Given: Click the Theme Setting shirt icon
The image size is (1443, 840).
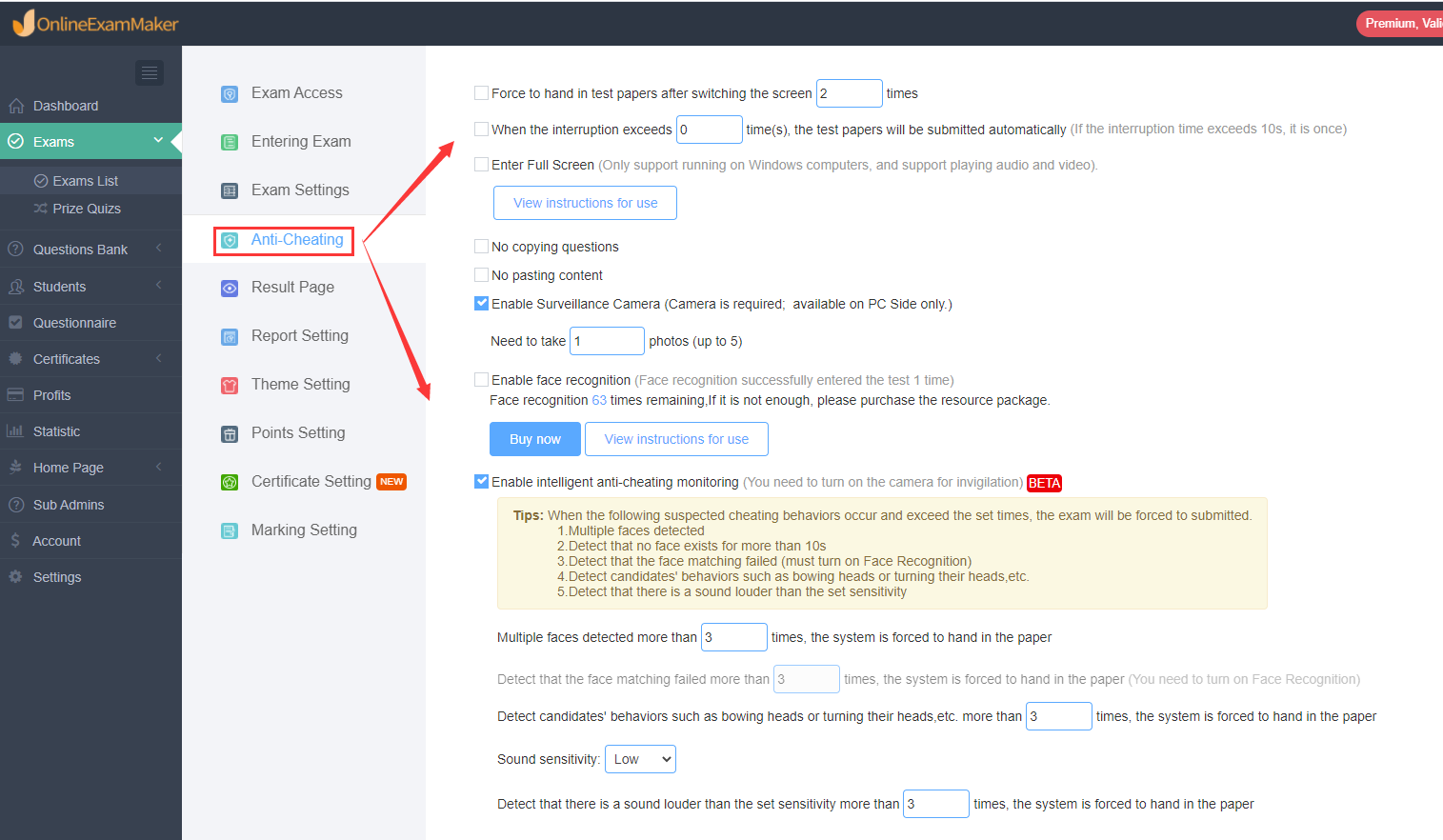Looking at the screenshot, I should pos(230,386).
